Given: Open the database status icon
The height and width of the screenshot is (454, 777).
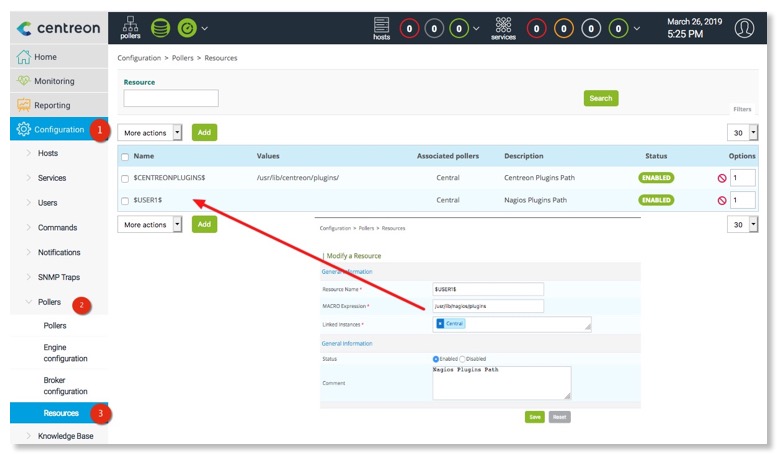Looking at the screenshot, I should (x=160, y=28).
